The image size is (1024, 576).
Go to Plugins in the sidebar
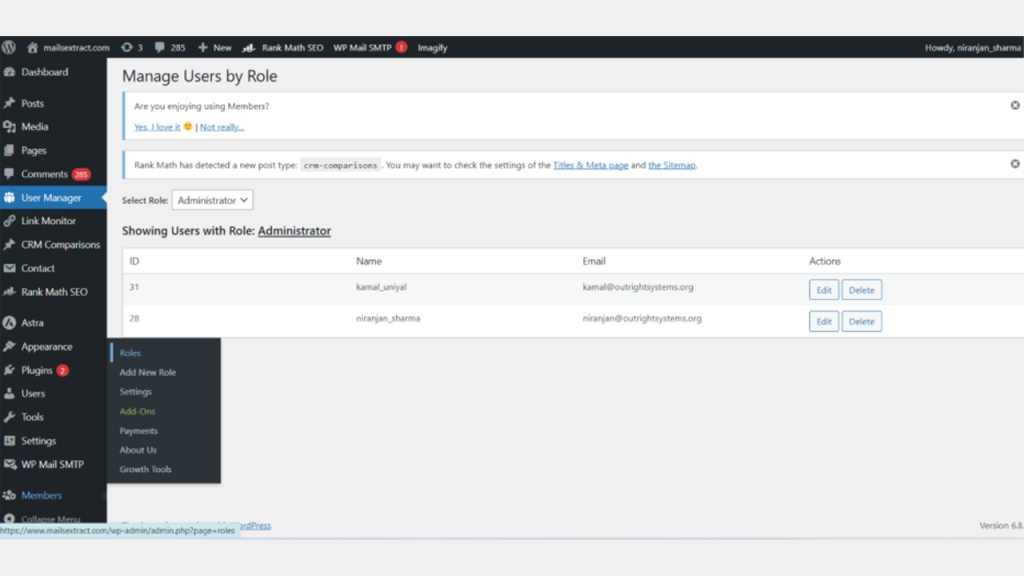pos(37,370)
